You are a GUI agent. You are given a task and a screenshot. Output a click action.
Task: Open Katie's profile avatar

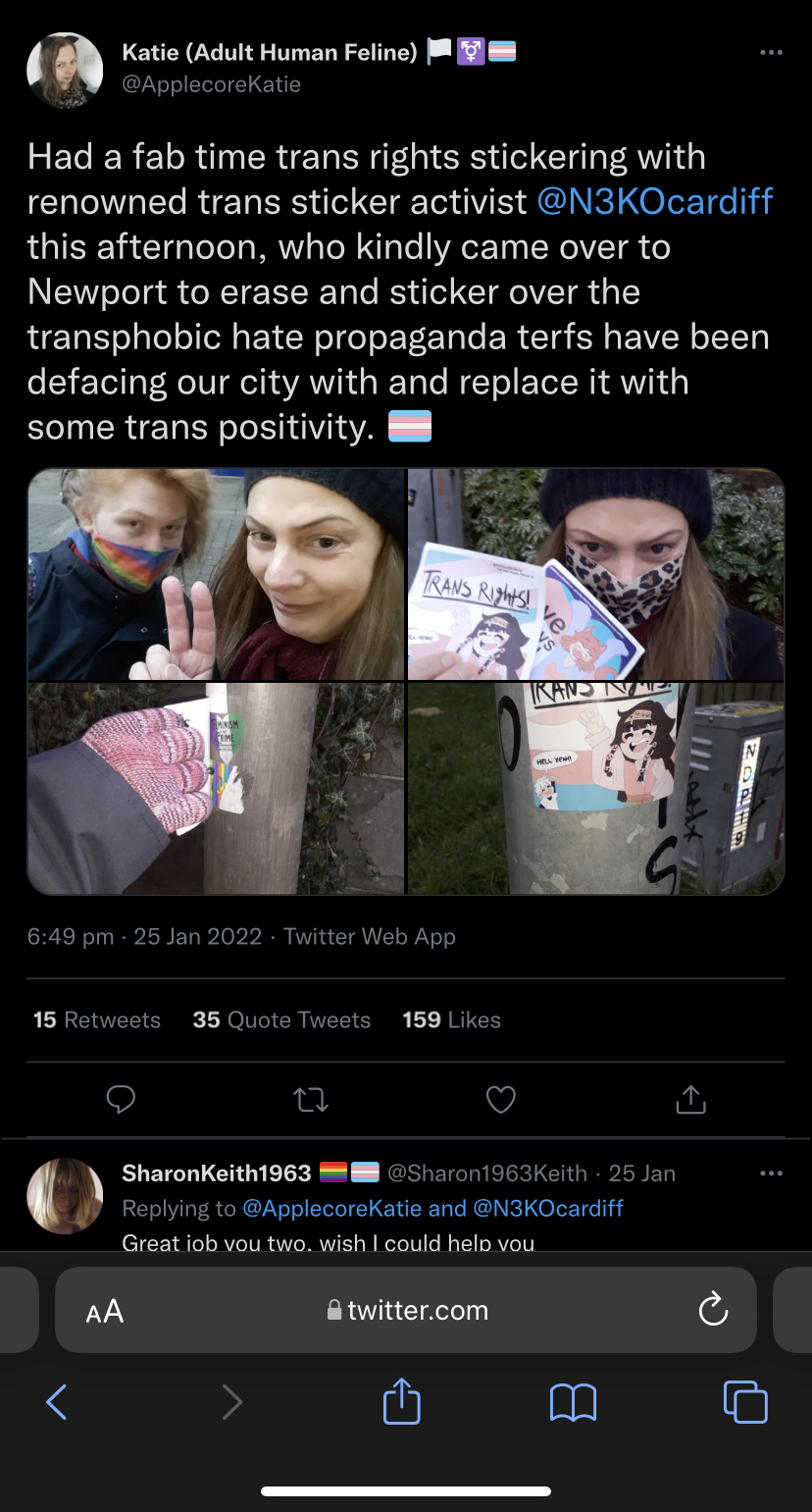coord(65,69)
